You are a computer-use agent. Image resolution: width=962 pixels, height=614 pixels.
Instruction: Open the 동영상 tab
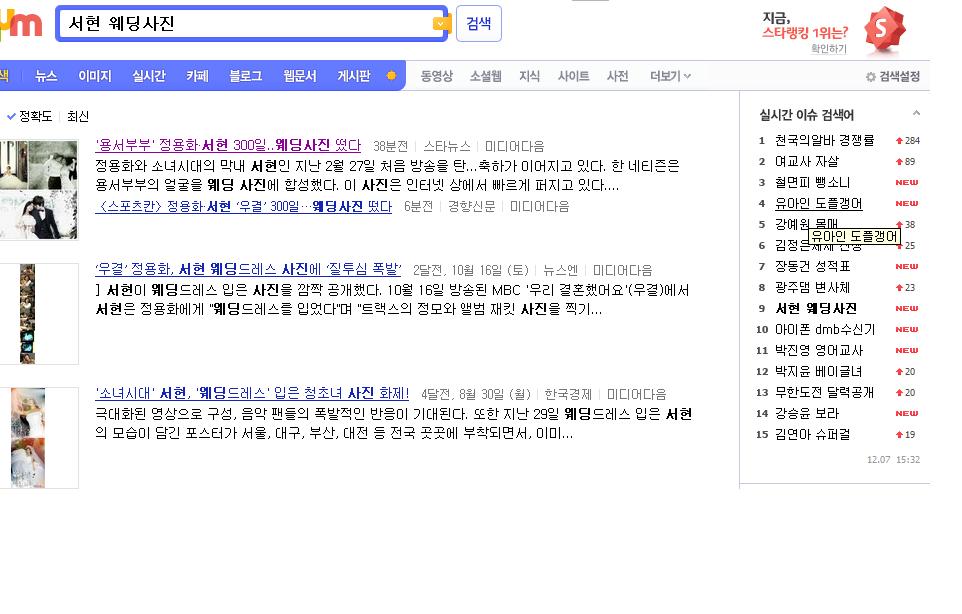coord(436,76)
